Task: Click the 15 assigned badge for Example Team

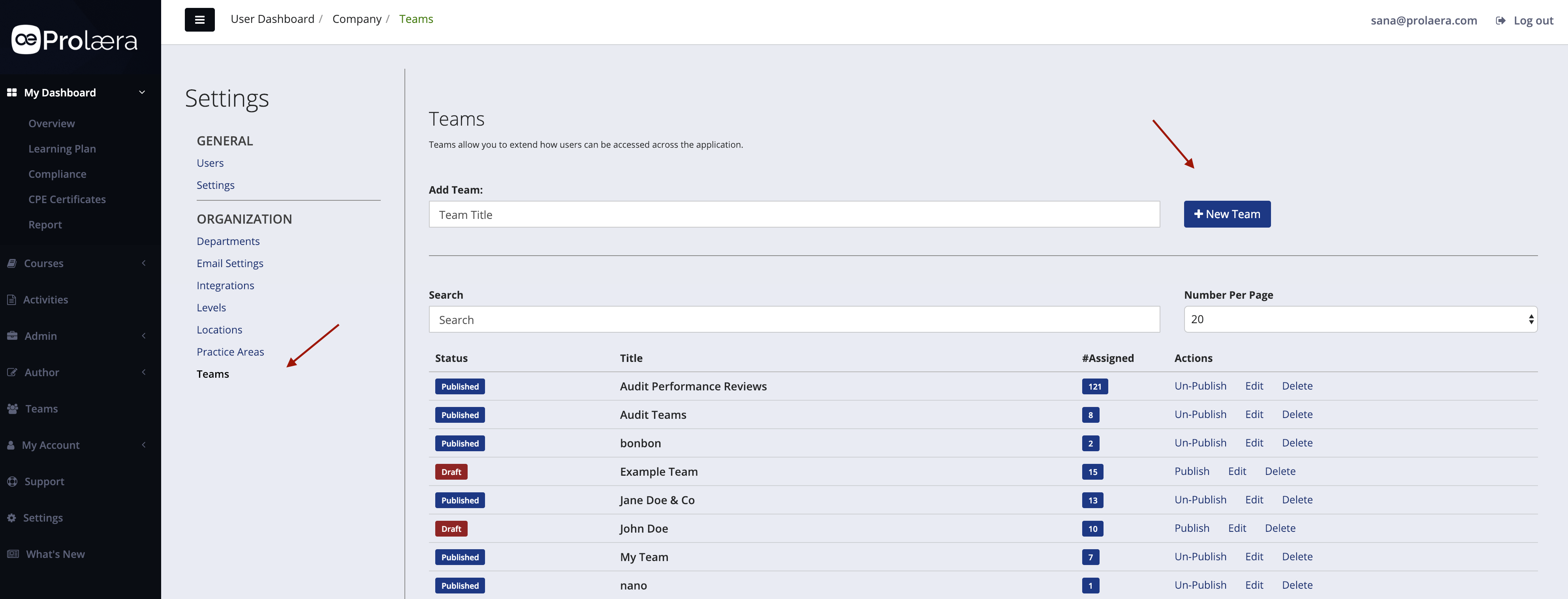Action: pos(1092,472)
